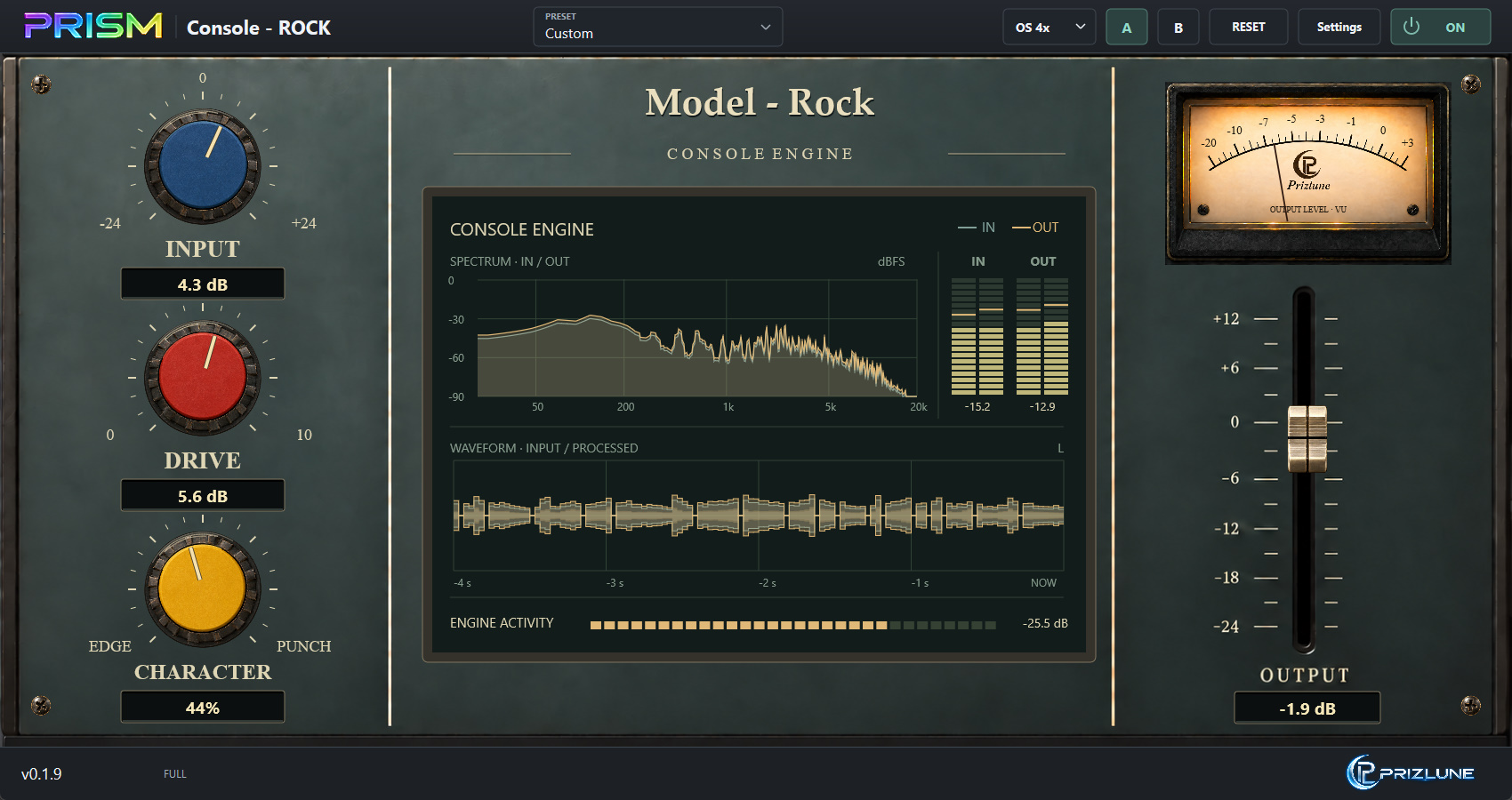Click the blue INPUT knob
1512x800 pixels.
[x=203, y=166]
